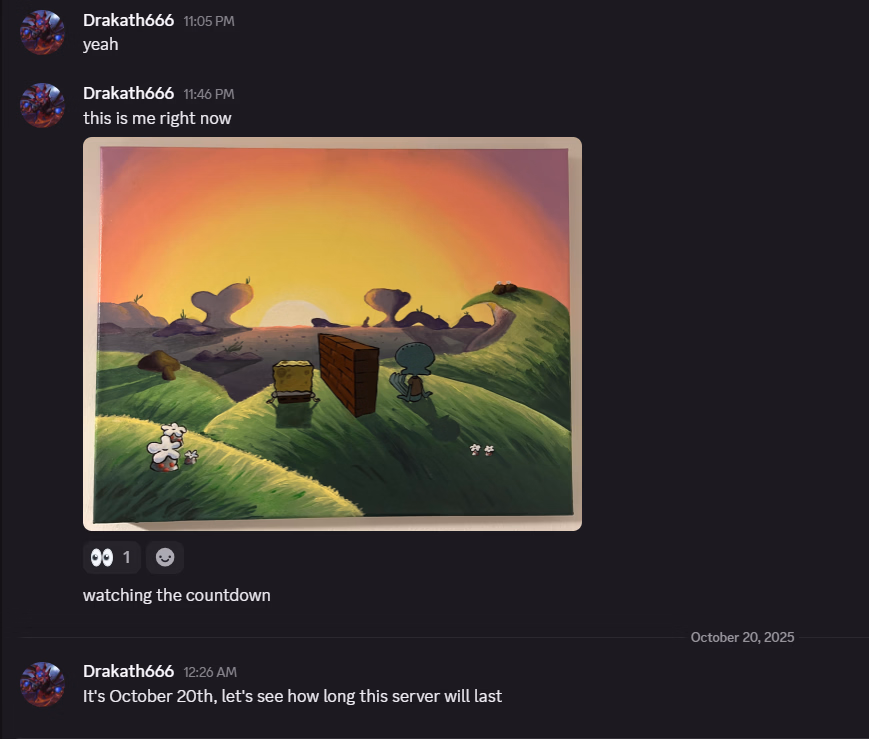Click the Drakath666 username at 12:26 AM
869x739 pixels.
pos(129,671)
